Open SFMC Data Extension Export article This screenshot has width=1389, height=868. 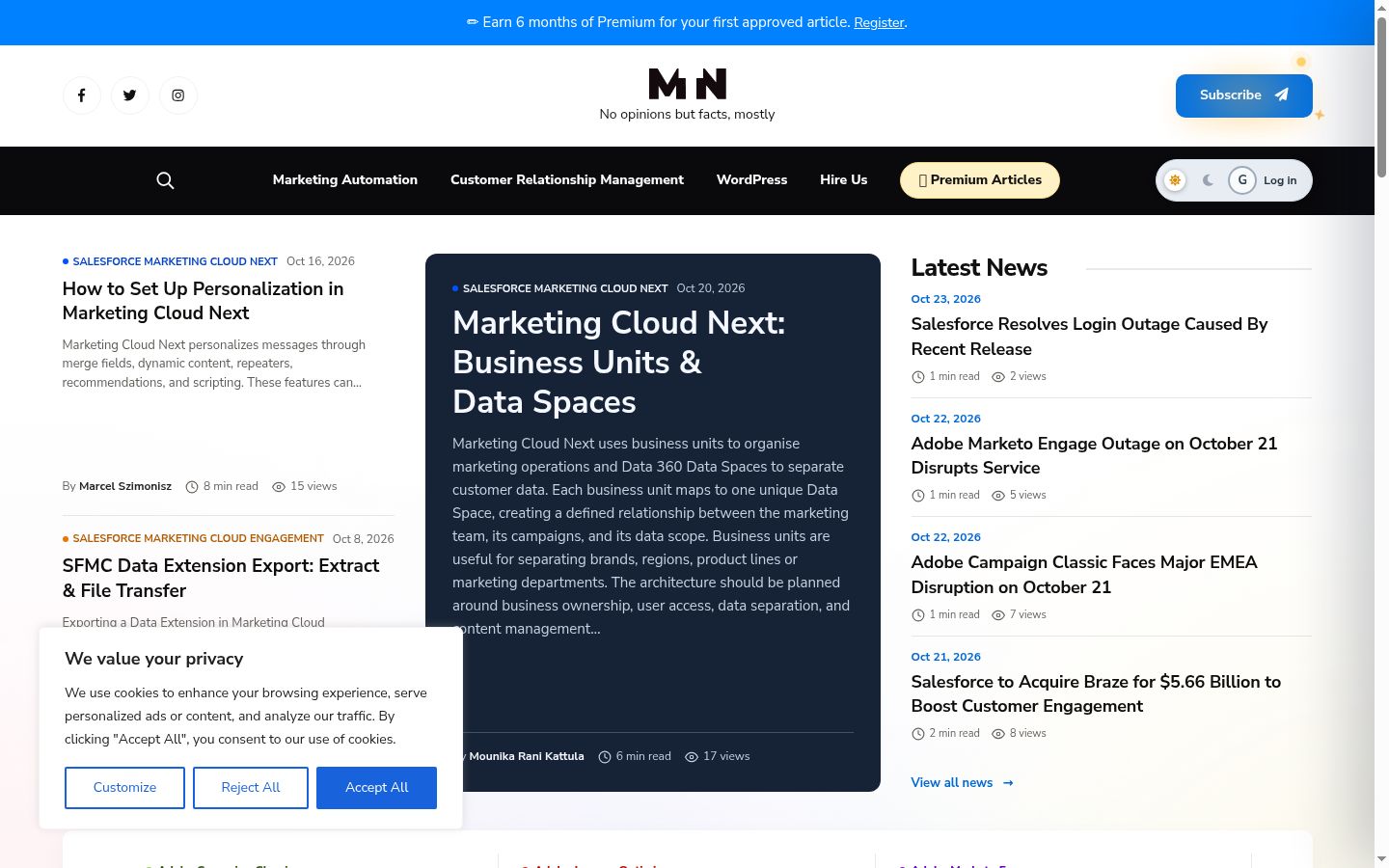pos(221,578)
